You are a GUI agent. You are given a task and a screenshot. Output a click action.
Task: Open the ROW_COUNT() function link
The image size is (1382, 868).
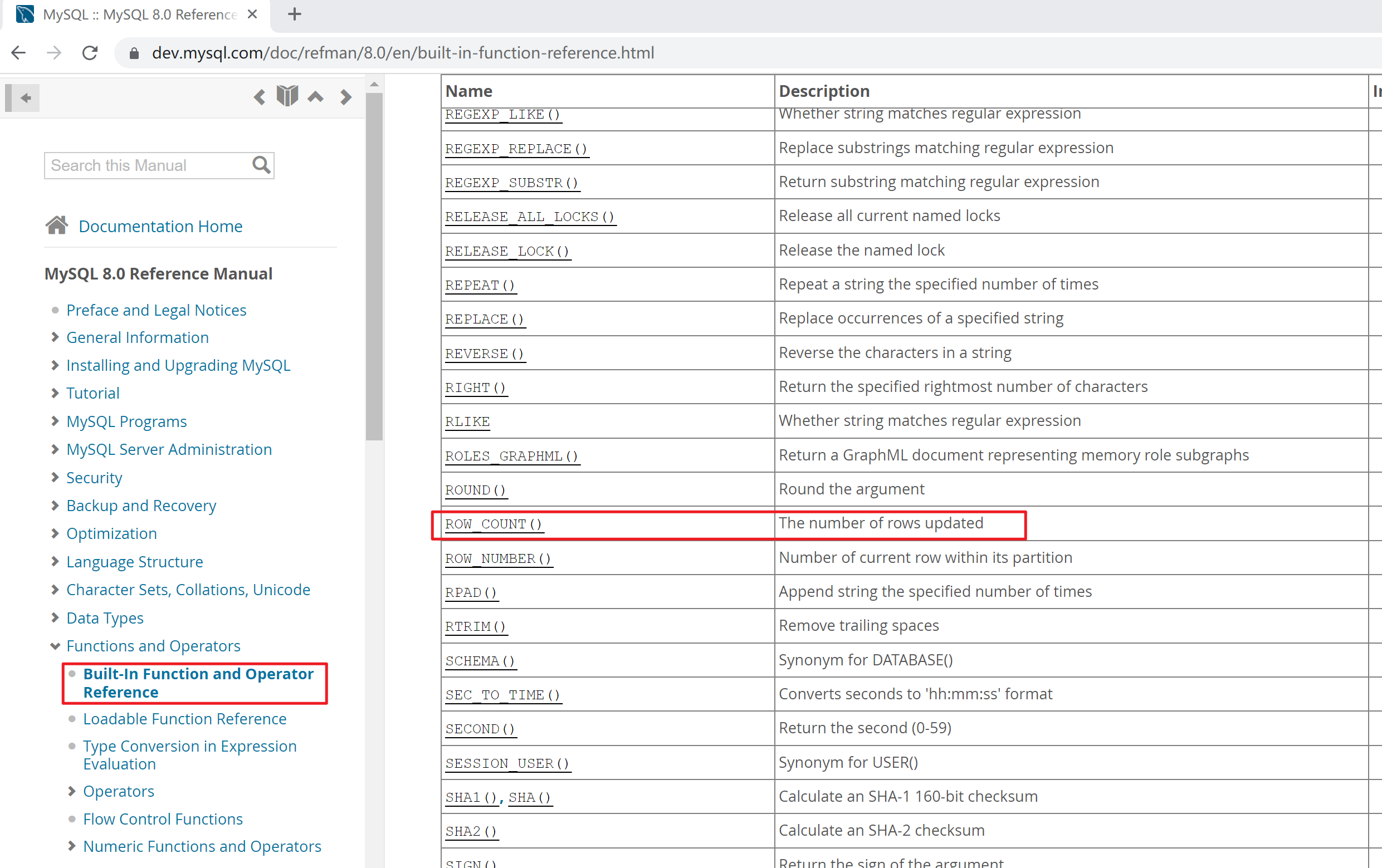(x=493, y=524)
